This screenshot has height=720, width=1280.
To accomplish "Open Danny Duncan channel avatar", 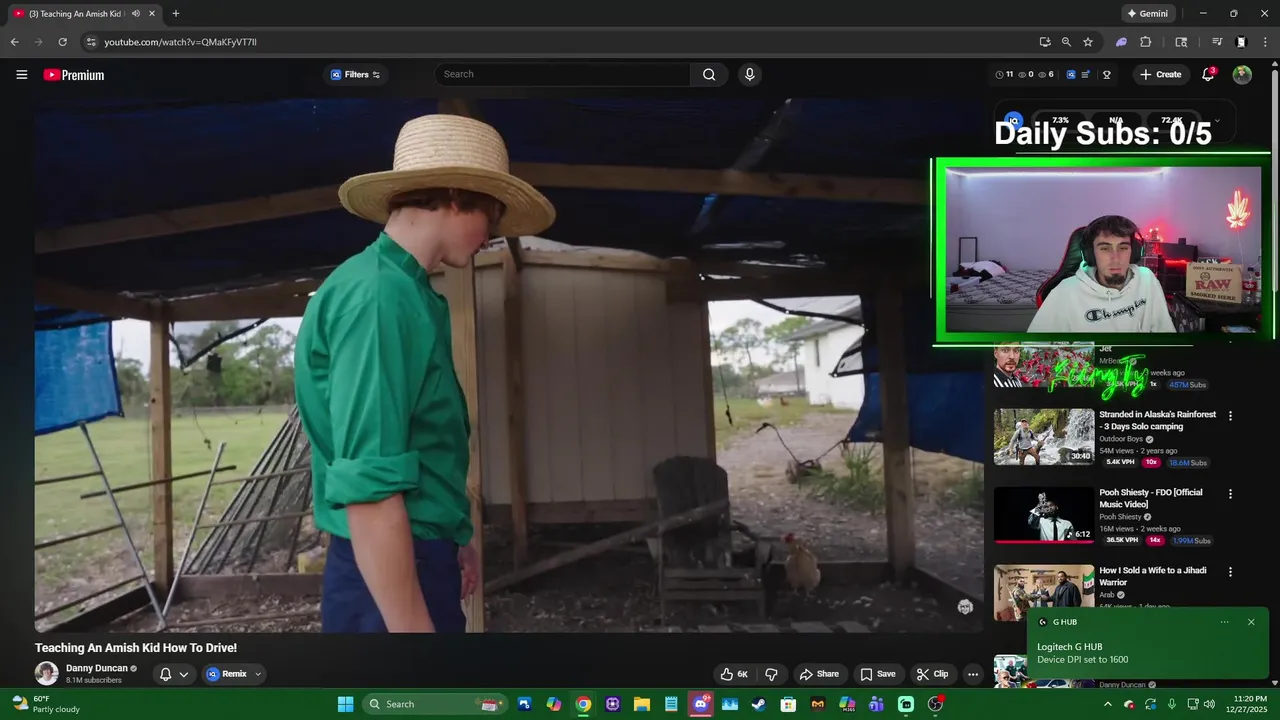I will coord(46,673).
